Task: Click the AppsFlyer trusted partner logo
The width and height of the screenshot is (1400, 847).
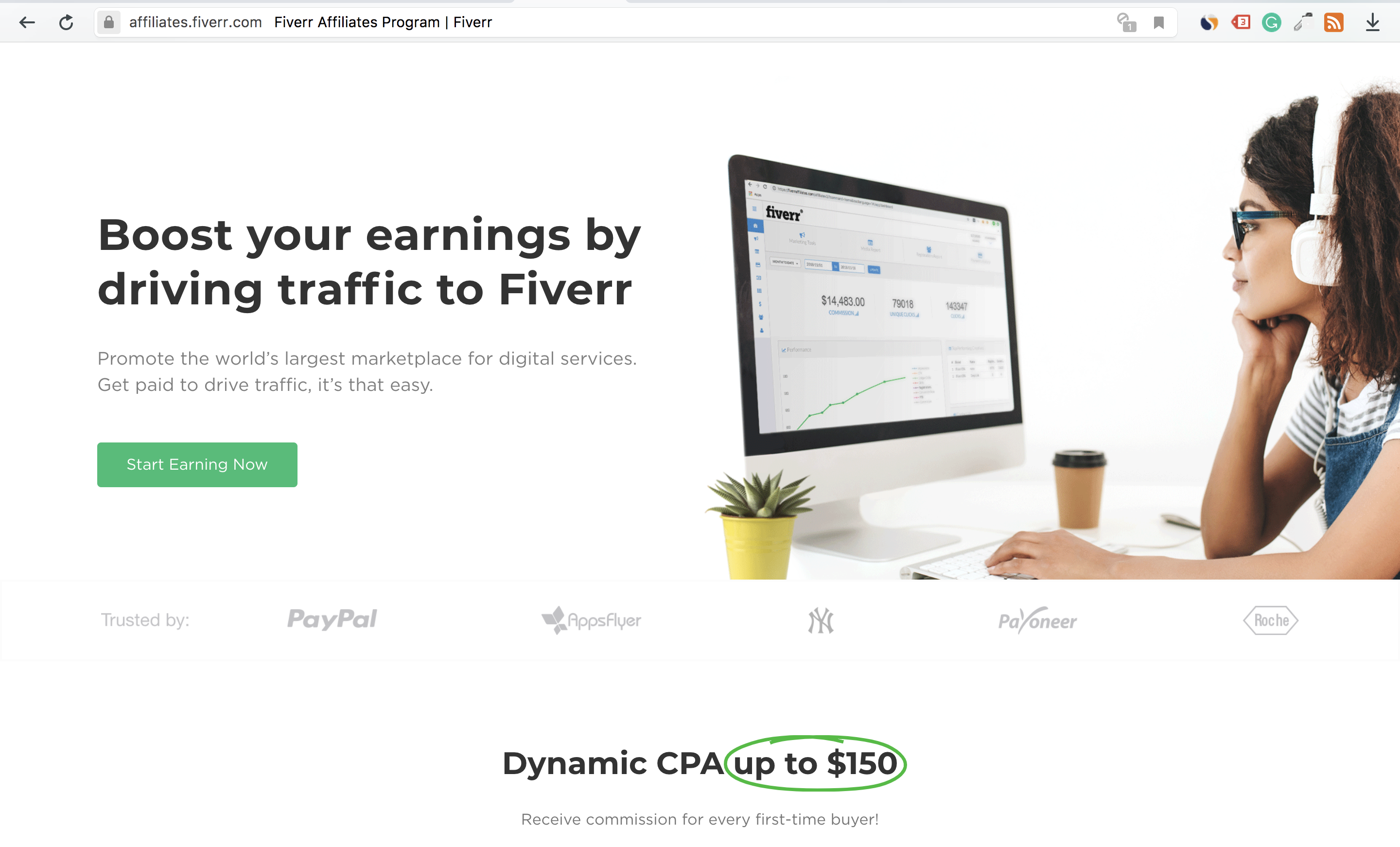Action: [591, 620]
